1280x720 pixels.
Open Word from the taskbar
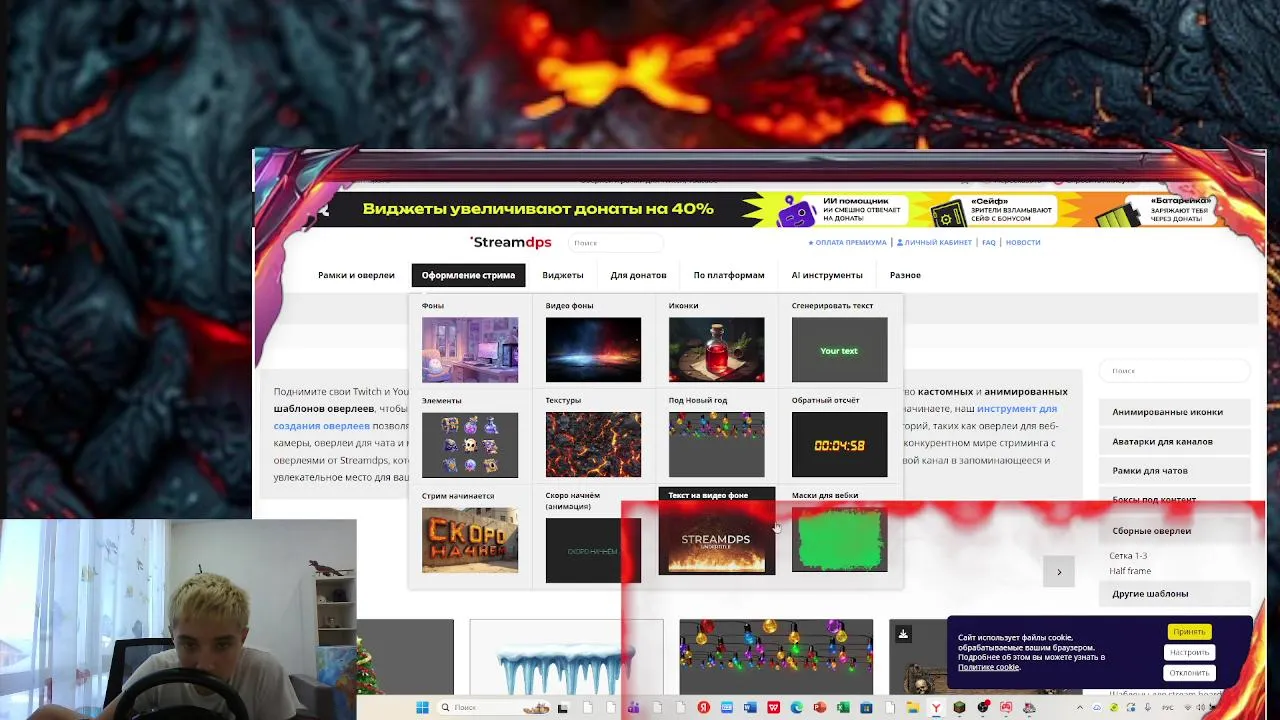pyautogui.click(x=750, y=707)
